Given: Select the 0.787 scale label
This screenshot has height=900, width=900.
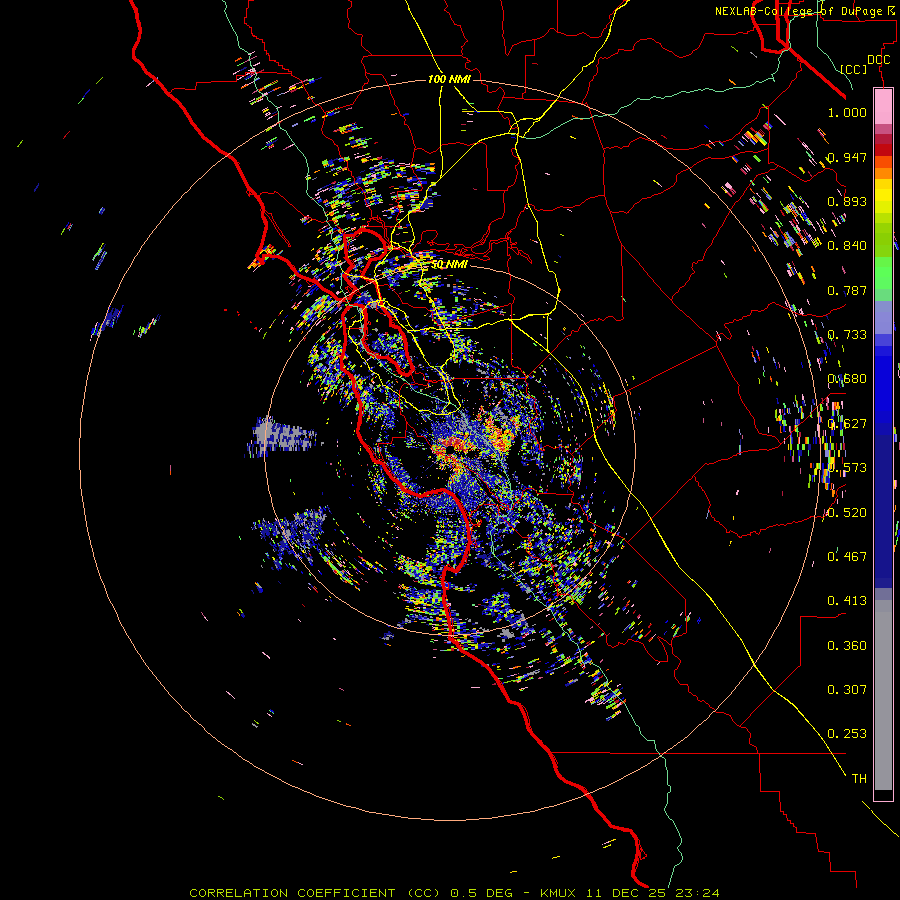Looking at the screenshot, I should pos(847,290).
